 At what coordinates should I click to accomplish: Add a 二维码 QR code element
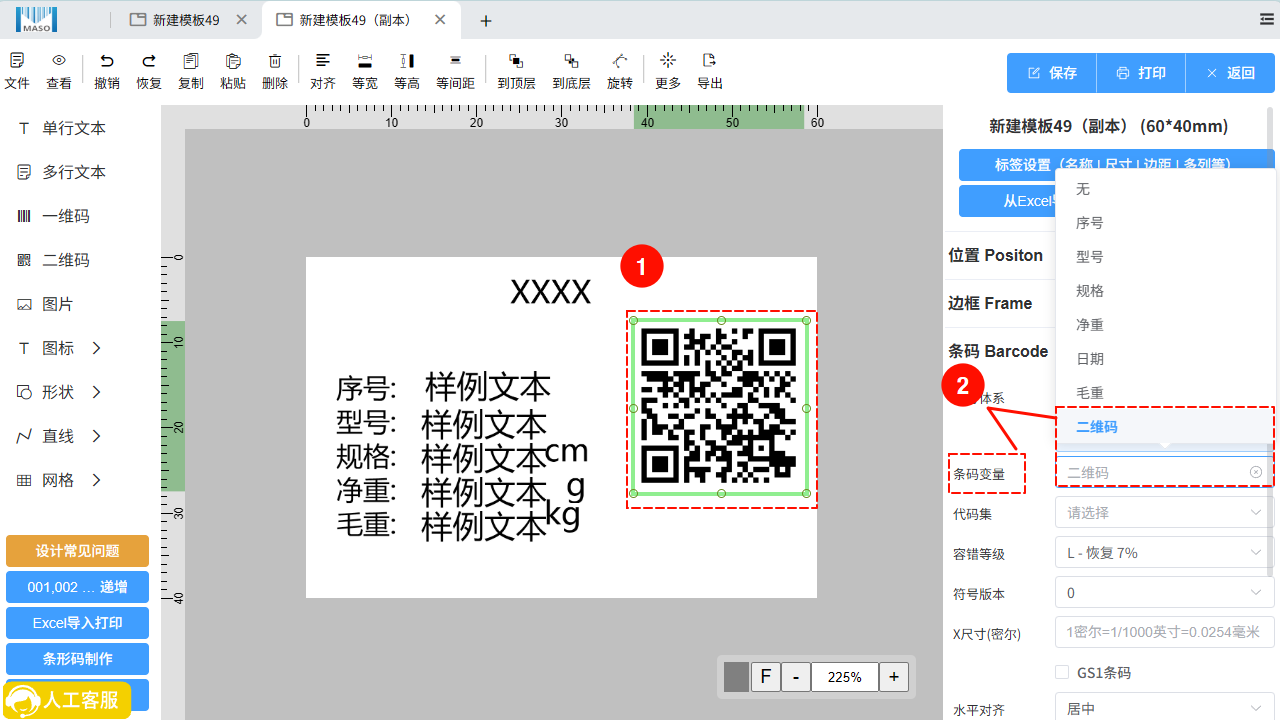[54, 260]
